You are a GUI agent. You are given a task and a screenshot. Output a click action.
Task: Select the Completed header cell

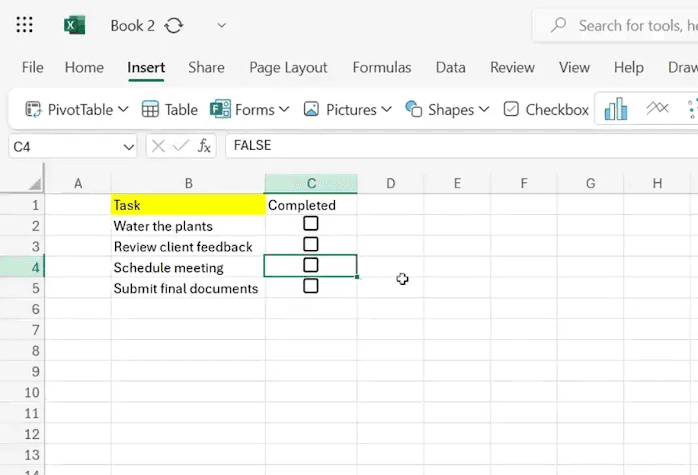pos(311,205)
